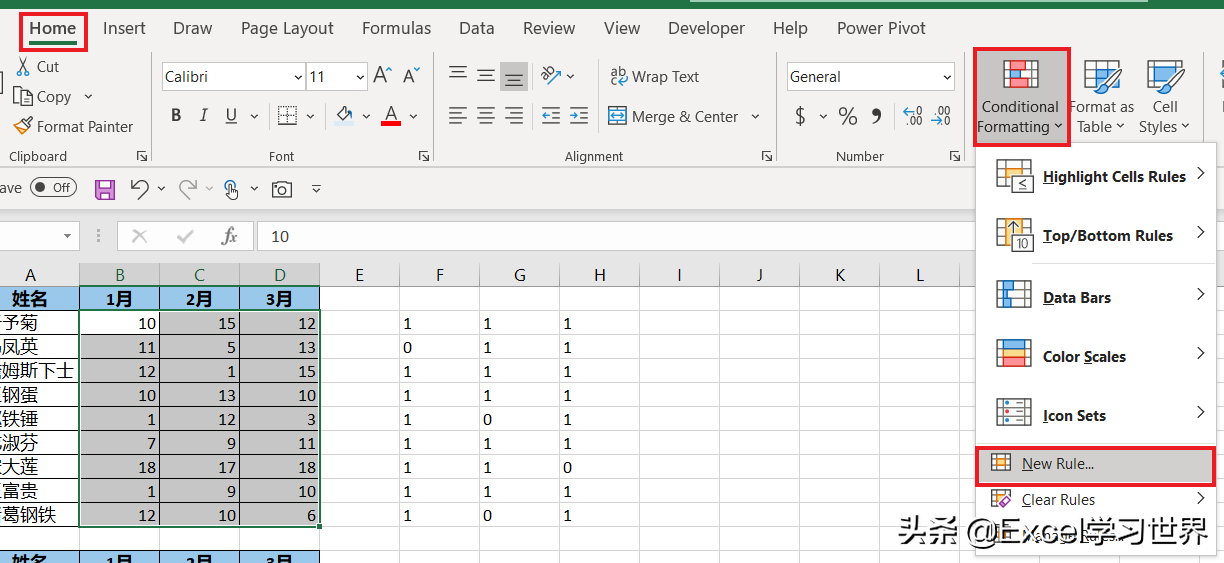
Task: Click the Touch/Mouse mode icon
Action: pos(231,188)
